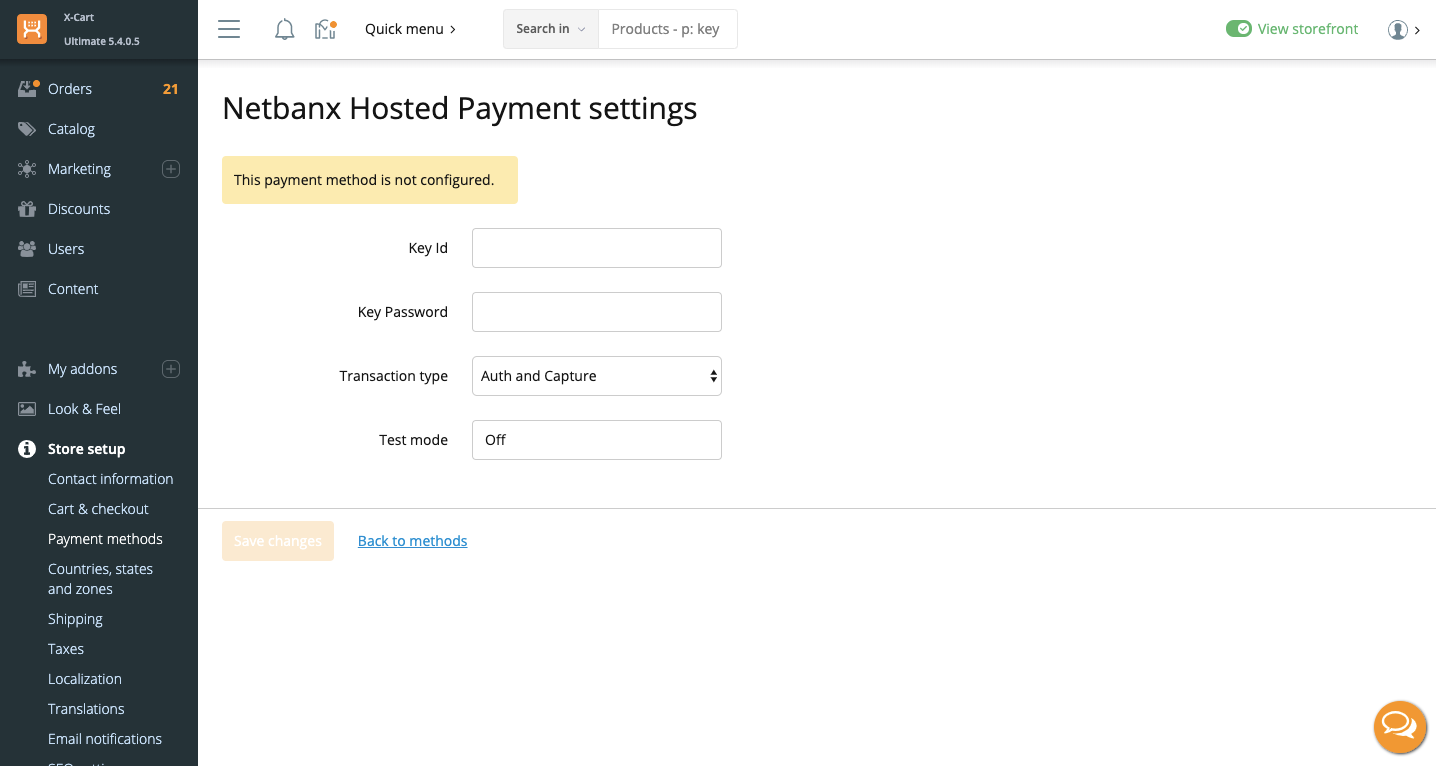
Task: Focus the Key Id input field
Action: (597, 248)
